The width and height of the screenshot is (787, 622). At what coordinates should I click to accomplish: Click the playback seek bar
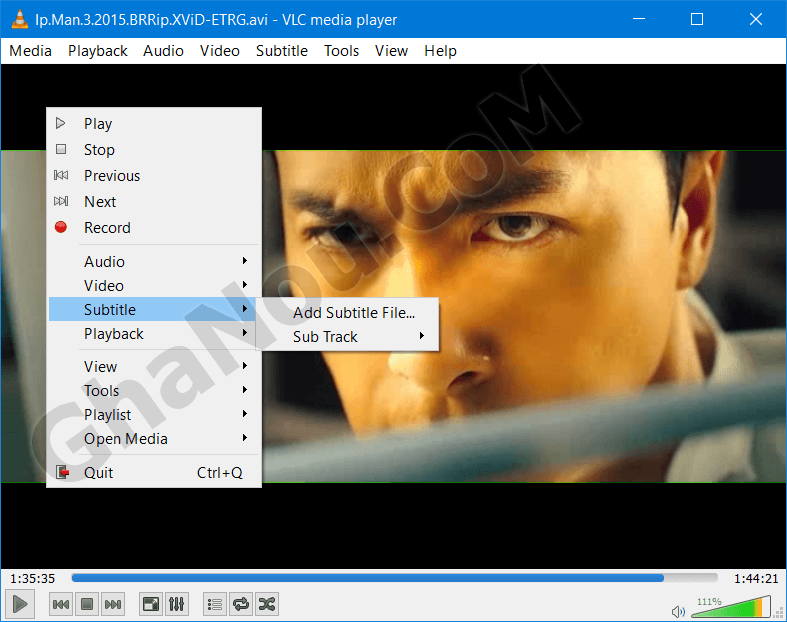point(395,578)
